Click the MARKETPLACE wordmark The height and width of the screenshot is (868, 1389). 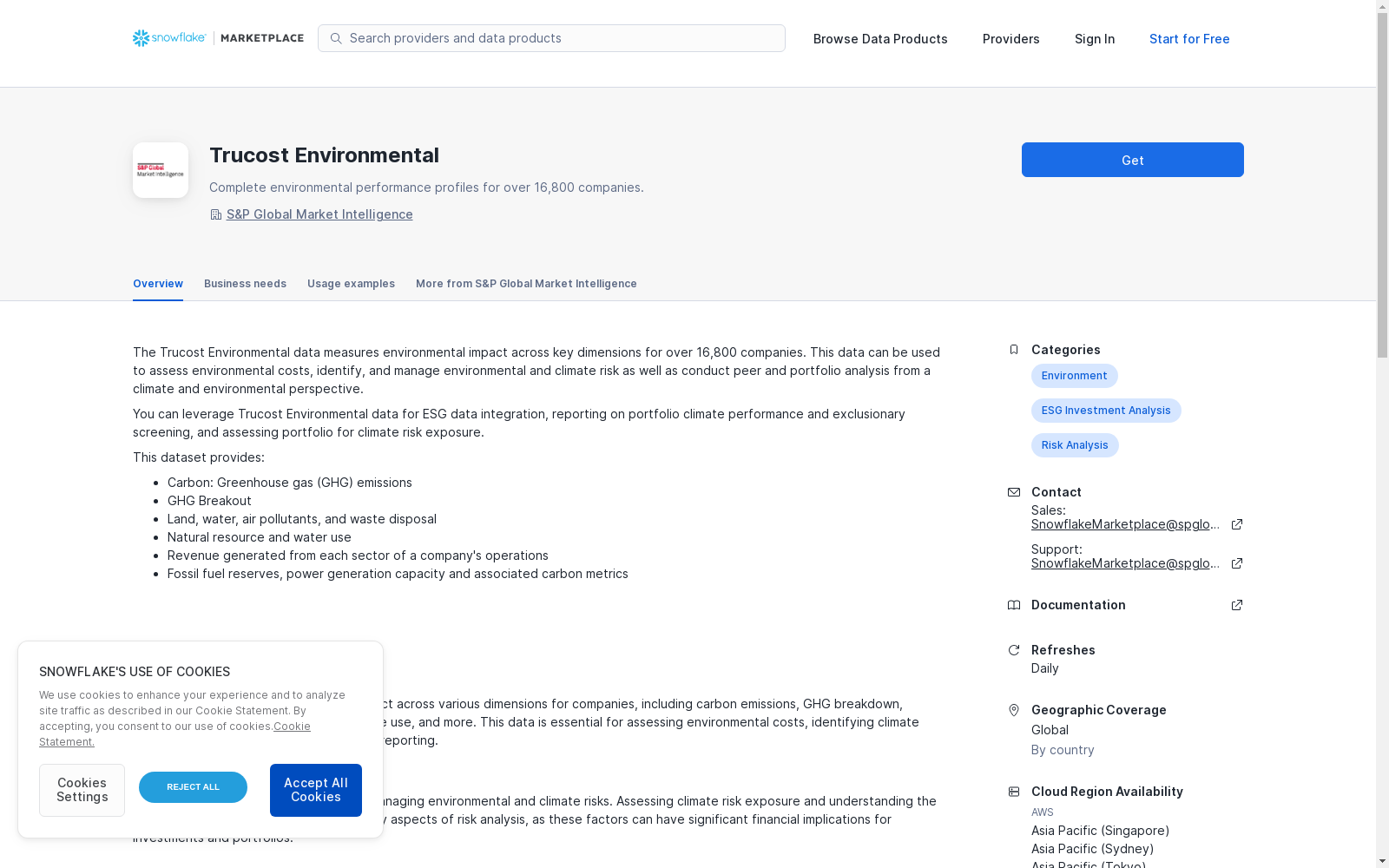(262, 38)
